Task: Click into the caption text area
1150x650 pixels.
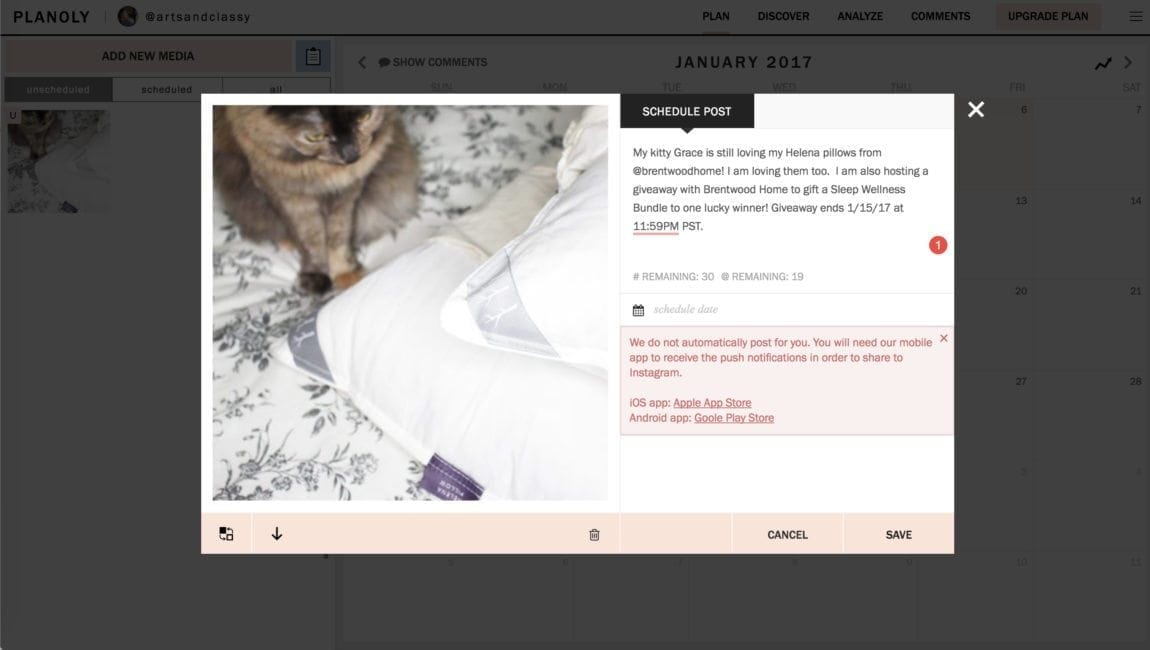Action: pos(781,198)
